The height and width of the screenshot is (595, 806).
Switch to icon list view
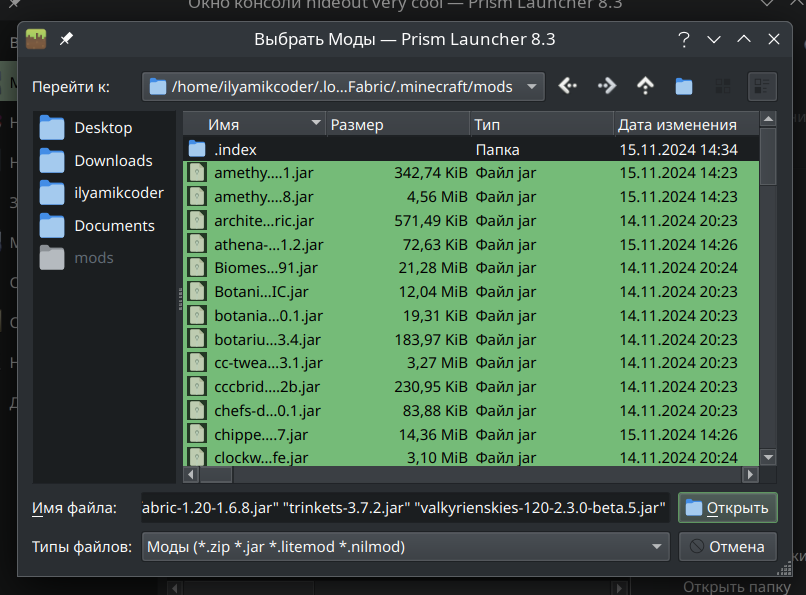click(x=723, y=87)
